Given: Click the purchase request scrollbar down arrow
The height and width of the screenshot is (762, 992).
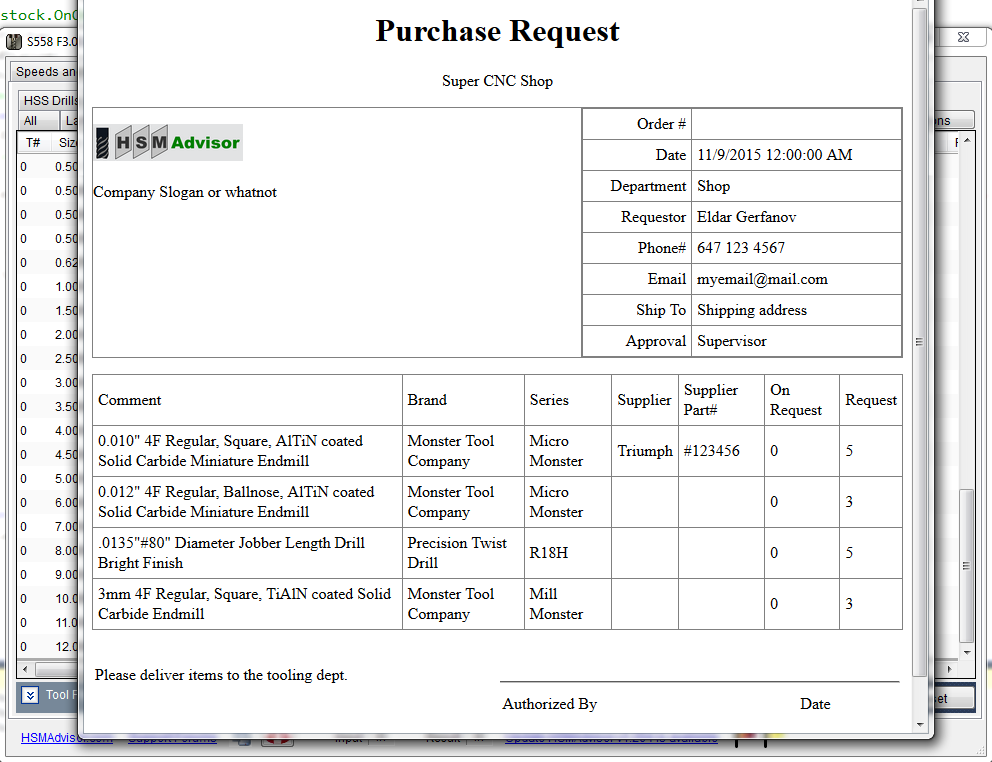Looking at the screenshot, I should coord(920,725).
